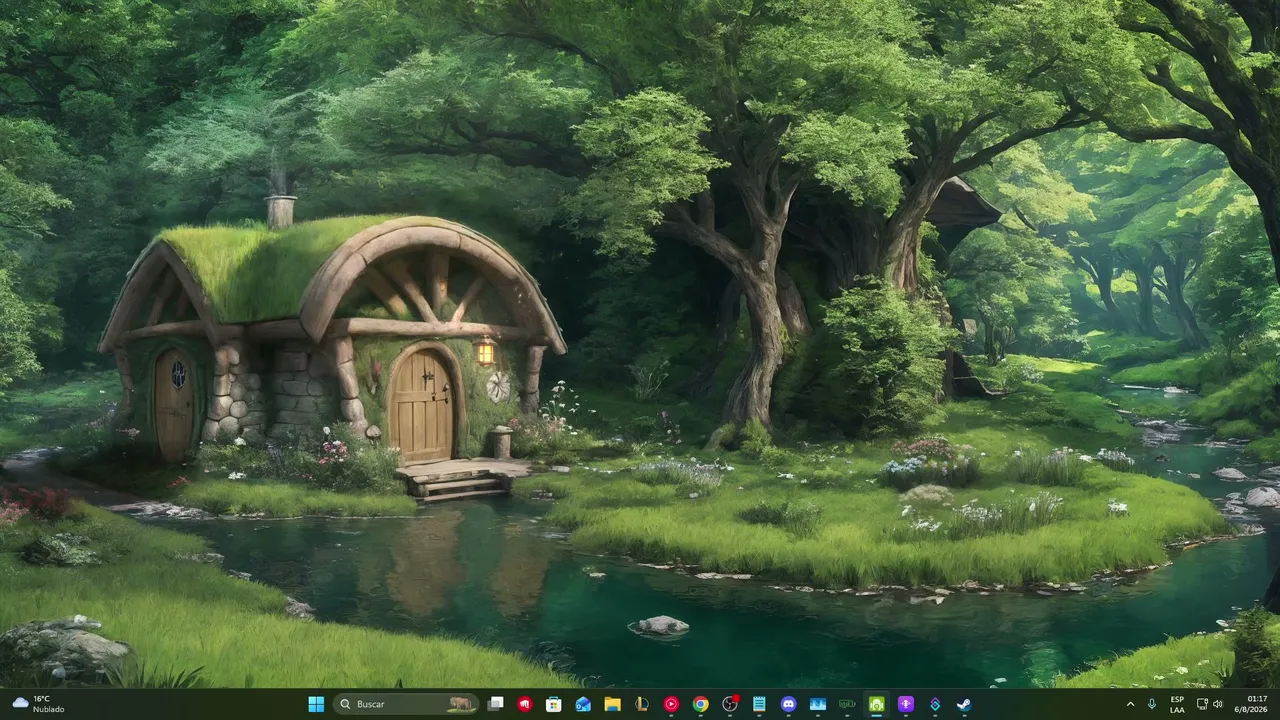This screenshot has height=720, width=1280.
Task: Click the speaker volume tray icon
Action: pos(1218,704)
